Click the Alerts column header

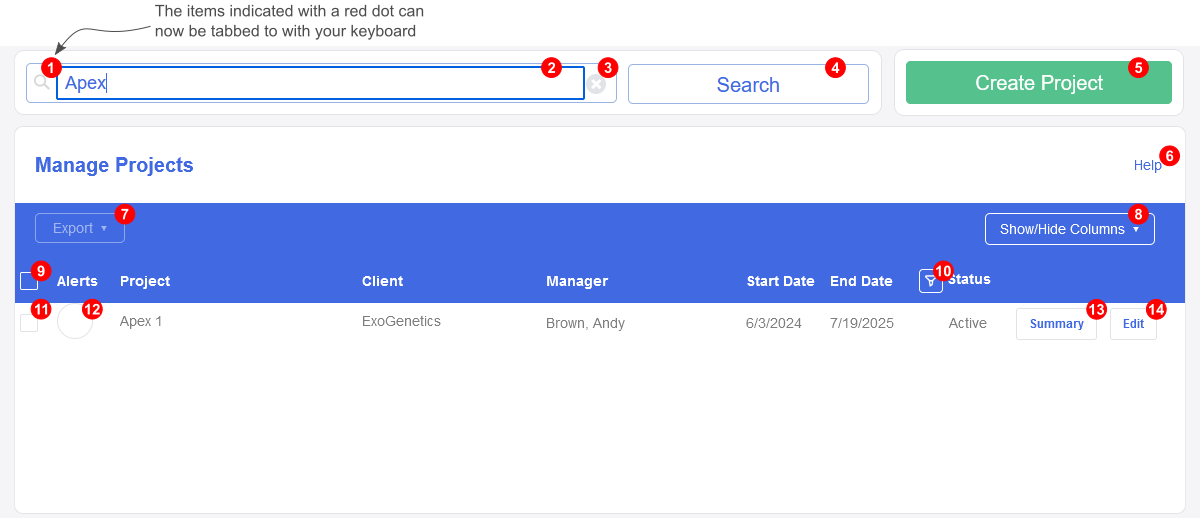77,281
